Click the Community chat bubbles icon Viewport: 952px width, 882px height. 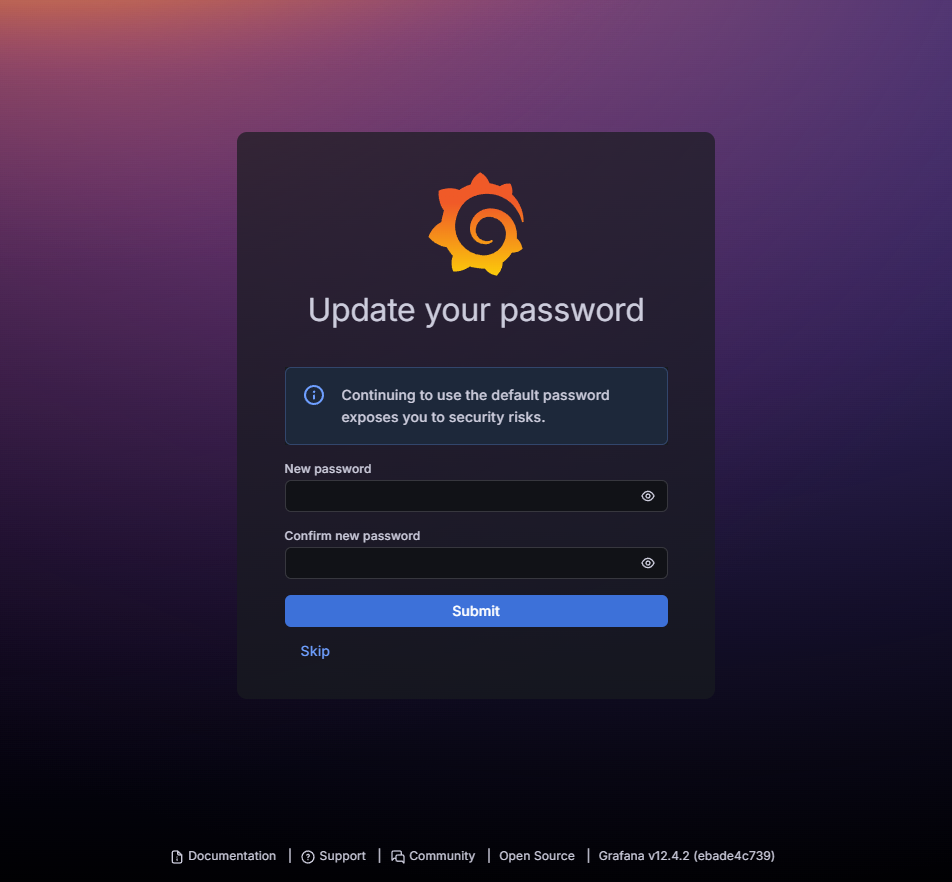pos(398,857)
